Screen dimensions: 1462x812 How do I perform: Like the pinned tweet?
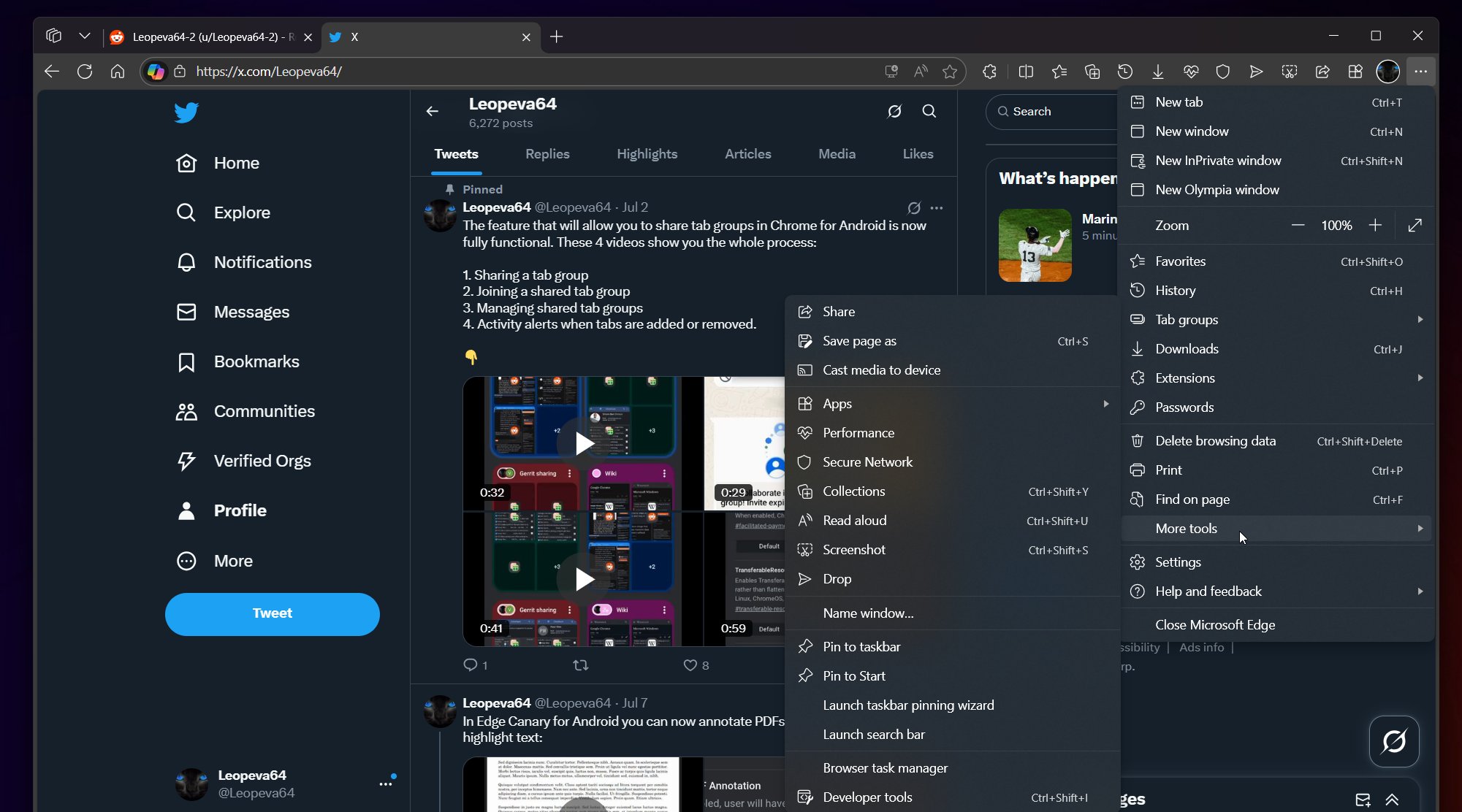click(696, 664)
